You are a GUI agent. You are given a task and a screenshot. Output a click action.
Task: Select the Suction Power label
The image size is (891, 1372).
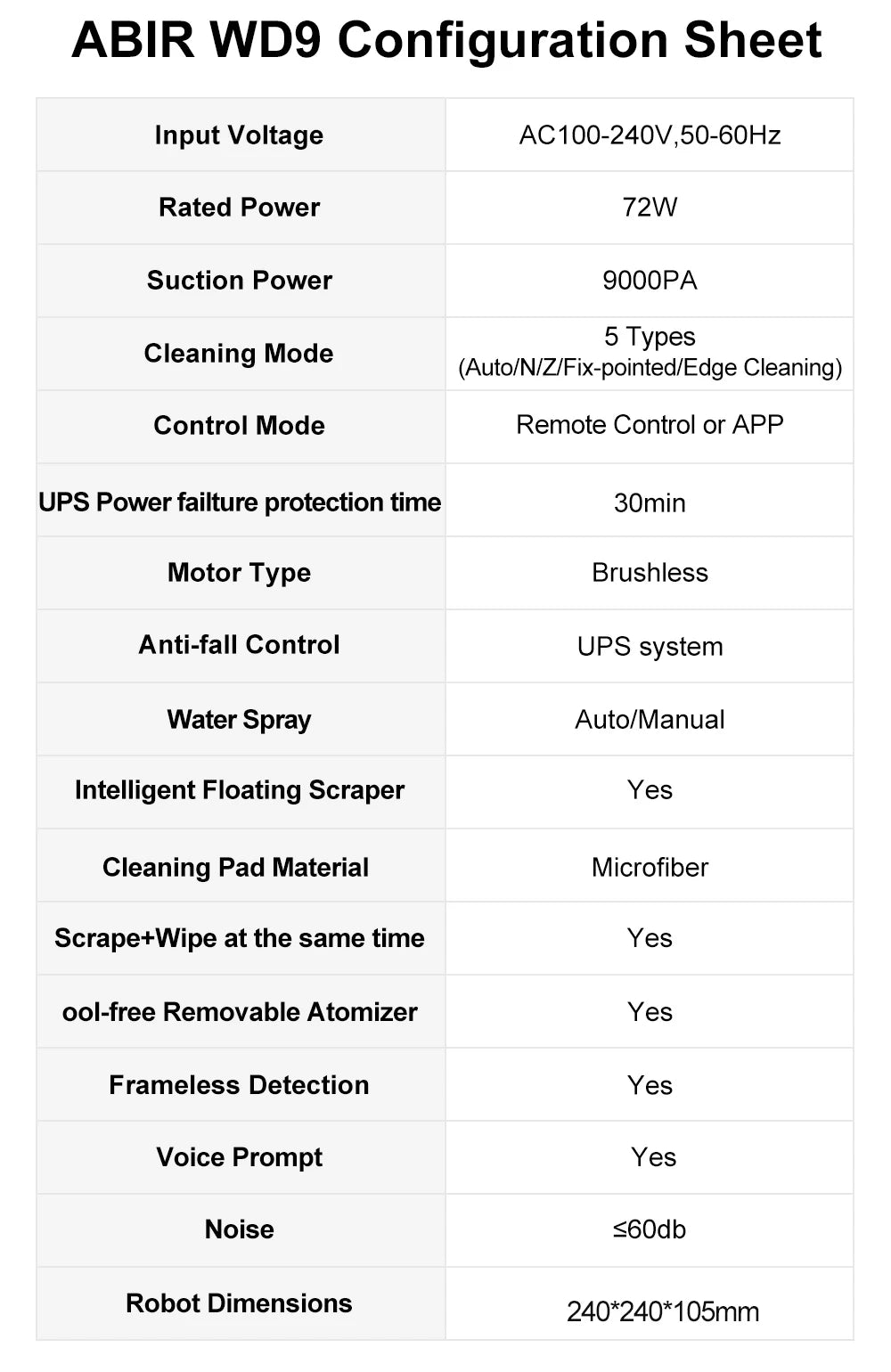click(x=239, y=281)
